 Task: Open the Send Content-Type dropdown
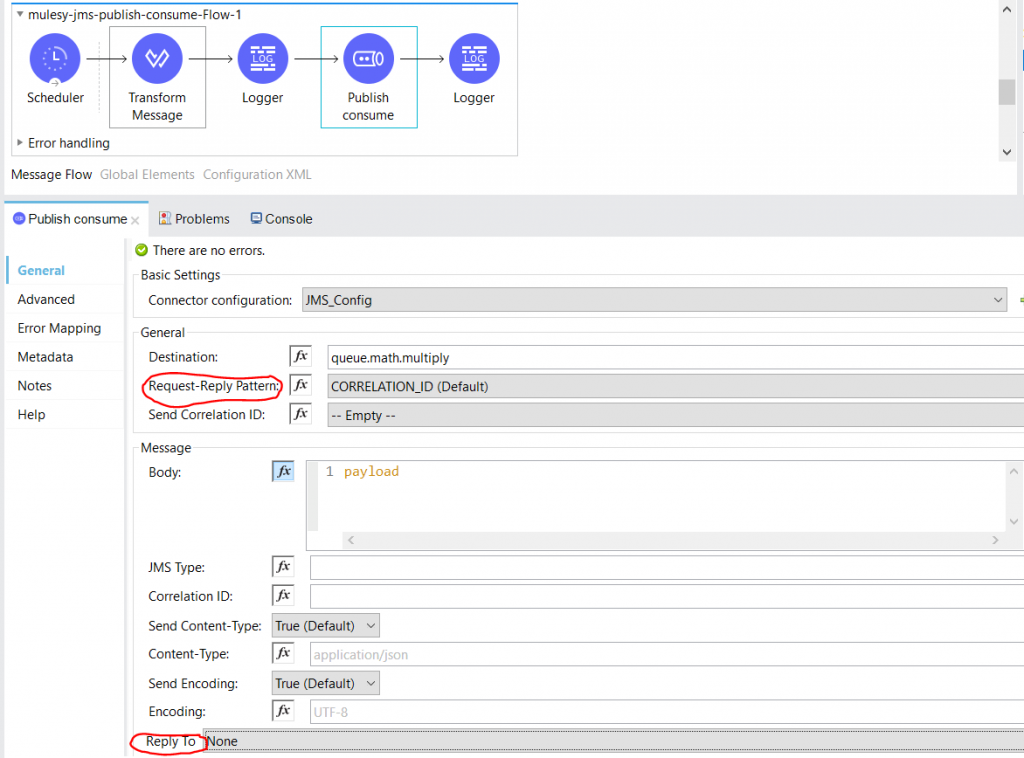coord(324,624)
